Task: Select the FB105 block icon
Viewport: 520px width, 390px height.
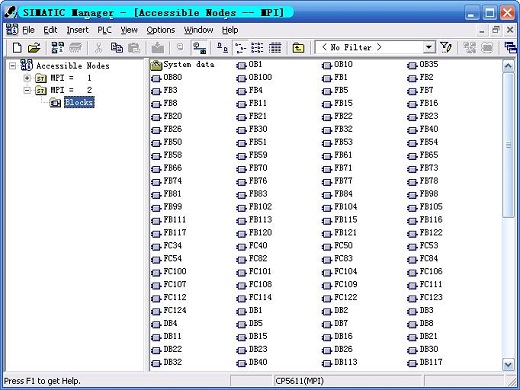Action: tap(412, 208)
